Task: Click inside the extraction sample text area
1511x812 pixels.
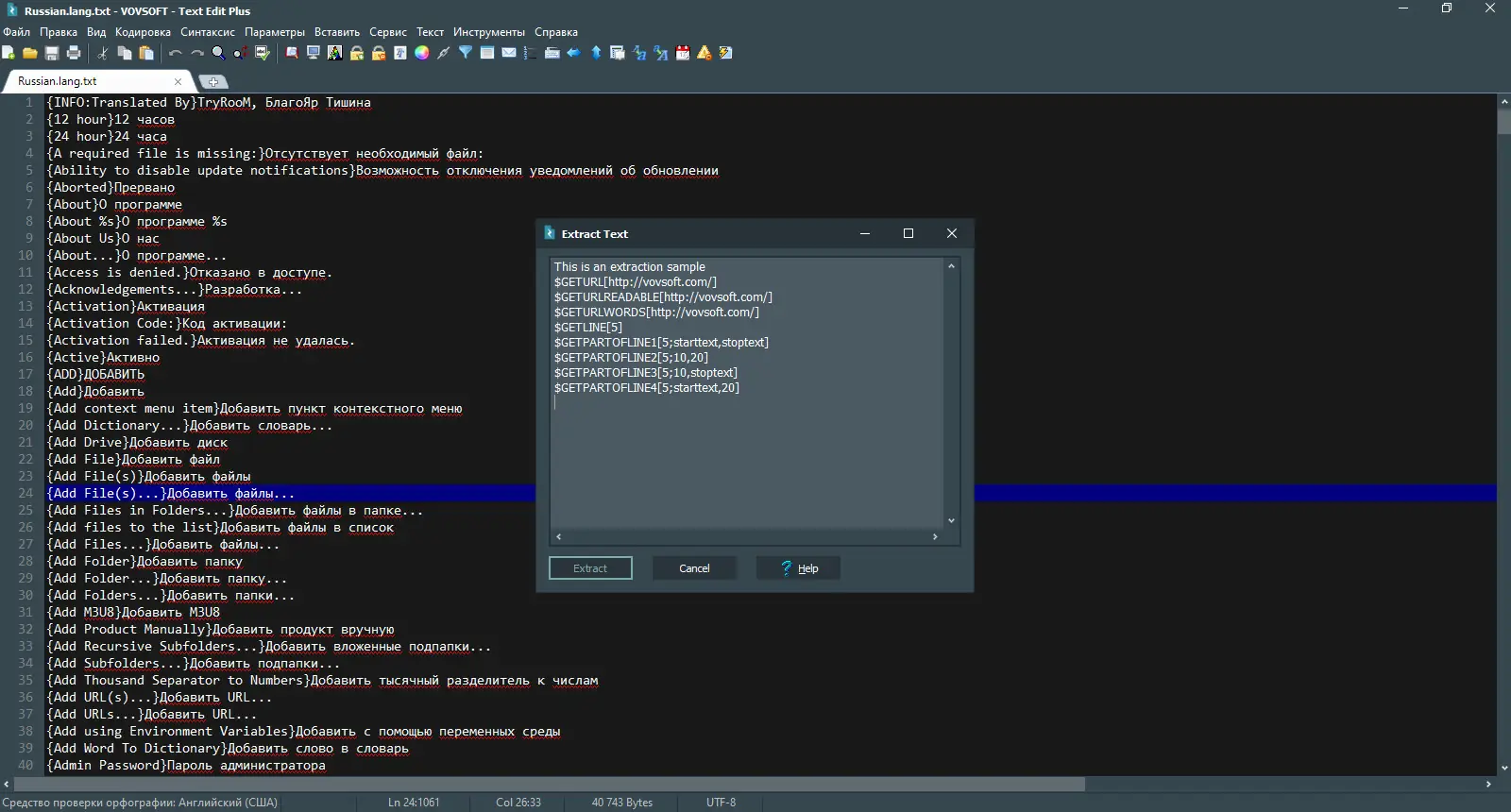Action: (x=746, y=453)
